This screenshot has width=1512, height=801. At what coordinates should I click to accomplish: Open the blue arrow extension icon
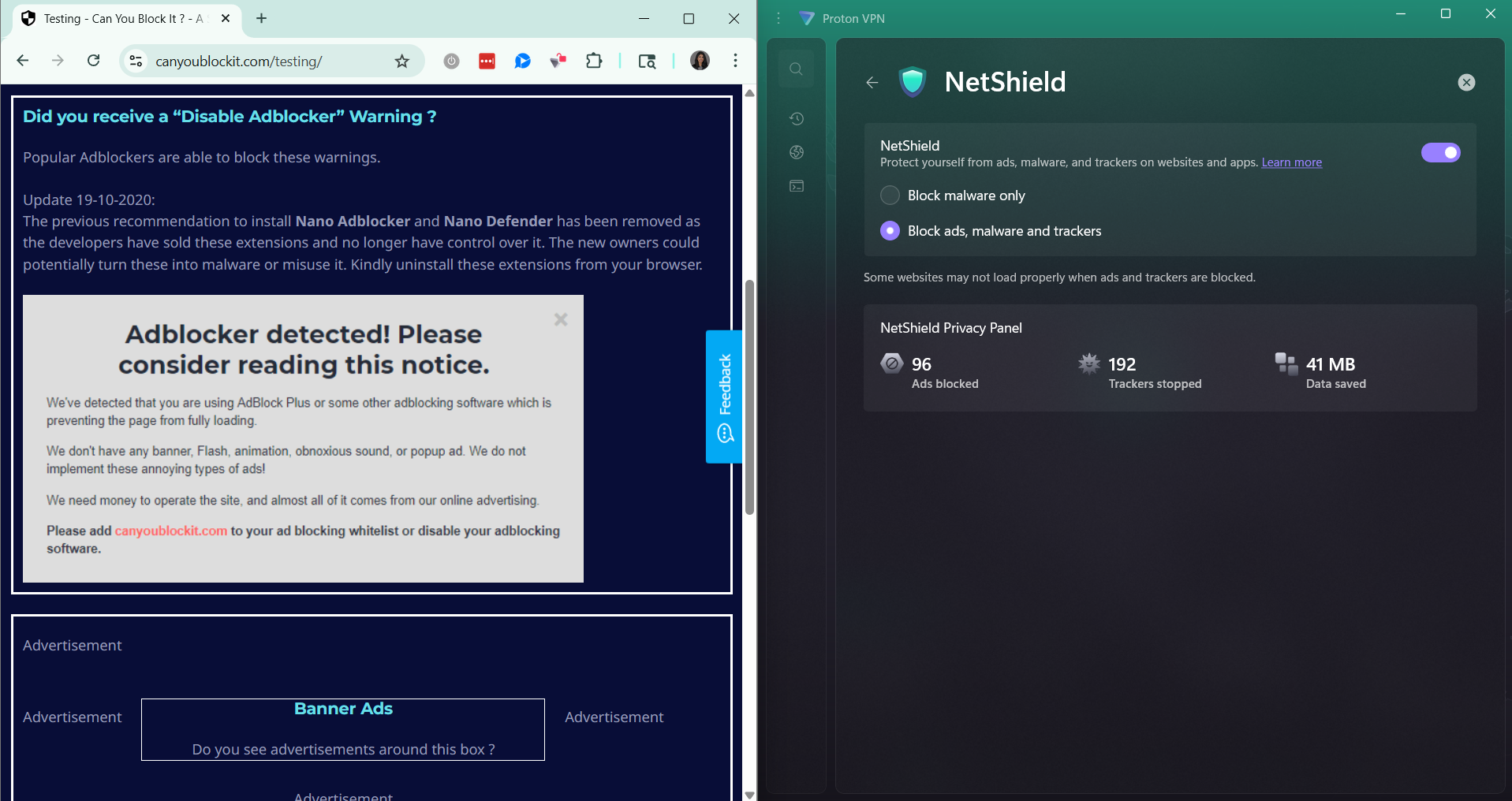point(522,61)
